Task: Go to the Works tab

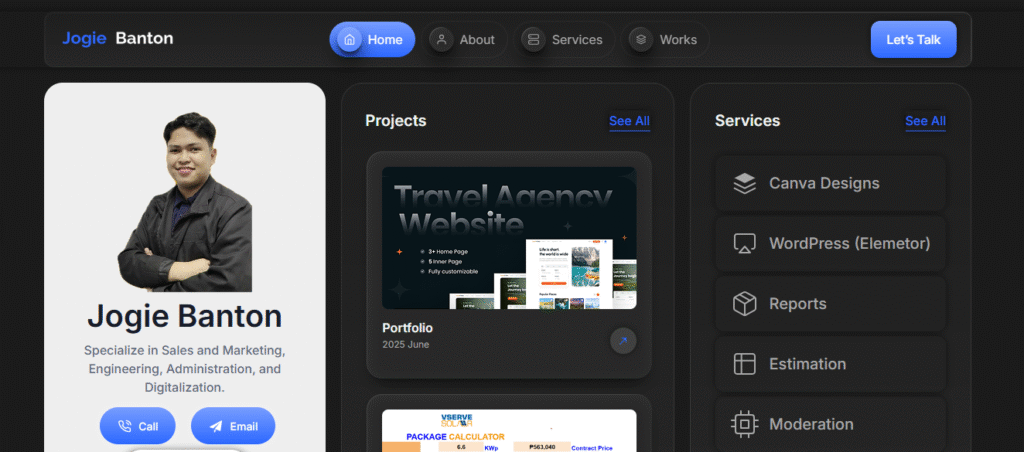Action: pyautogui.click(x=677, y=40)
